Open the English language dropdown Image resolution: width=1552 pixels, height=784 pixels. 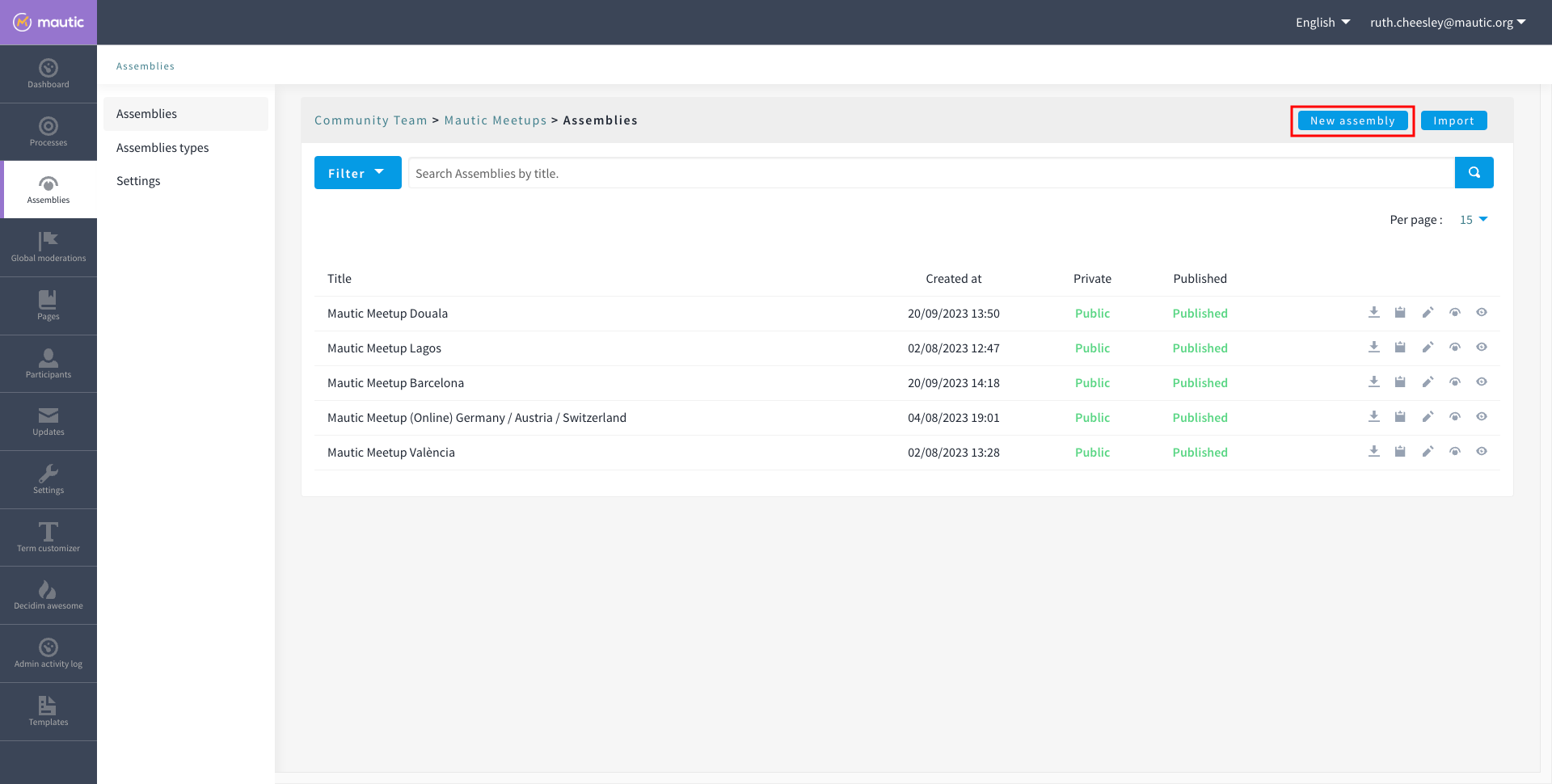click(1322, 23)
